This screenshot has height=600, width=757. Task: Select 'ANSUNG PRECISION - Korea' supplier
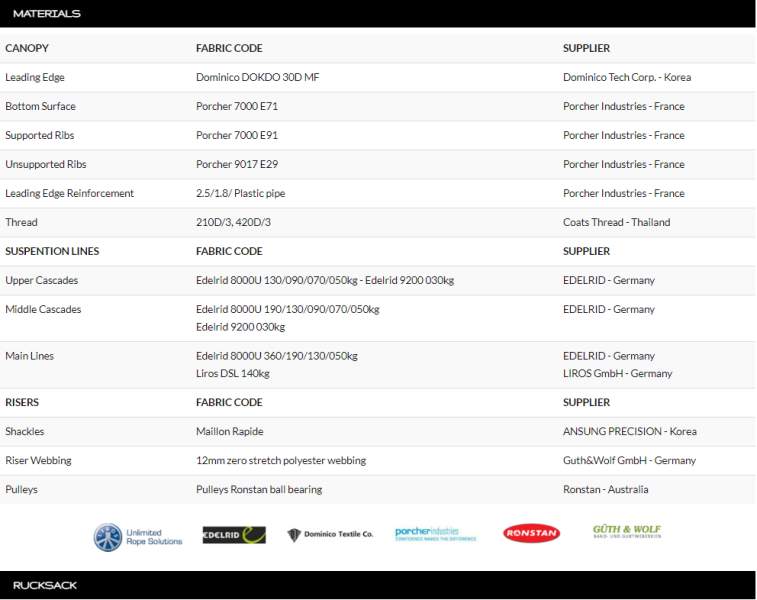[x=630, y=431]
